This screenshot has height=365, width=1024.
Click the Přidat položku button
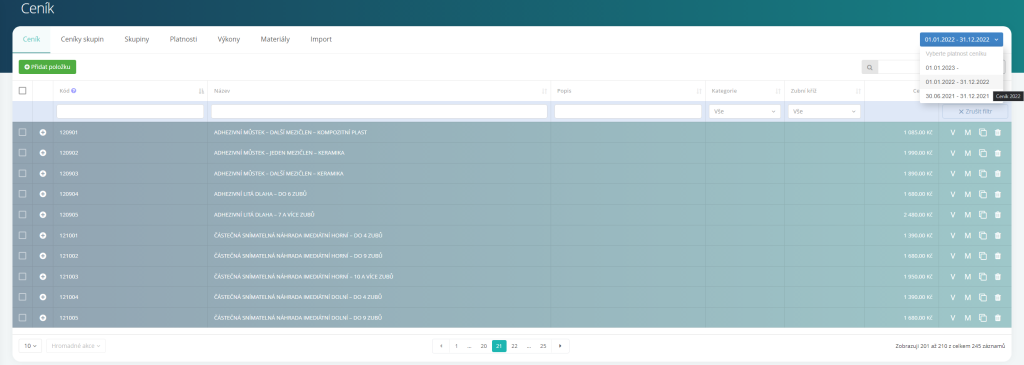[x=47, y=67]
